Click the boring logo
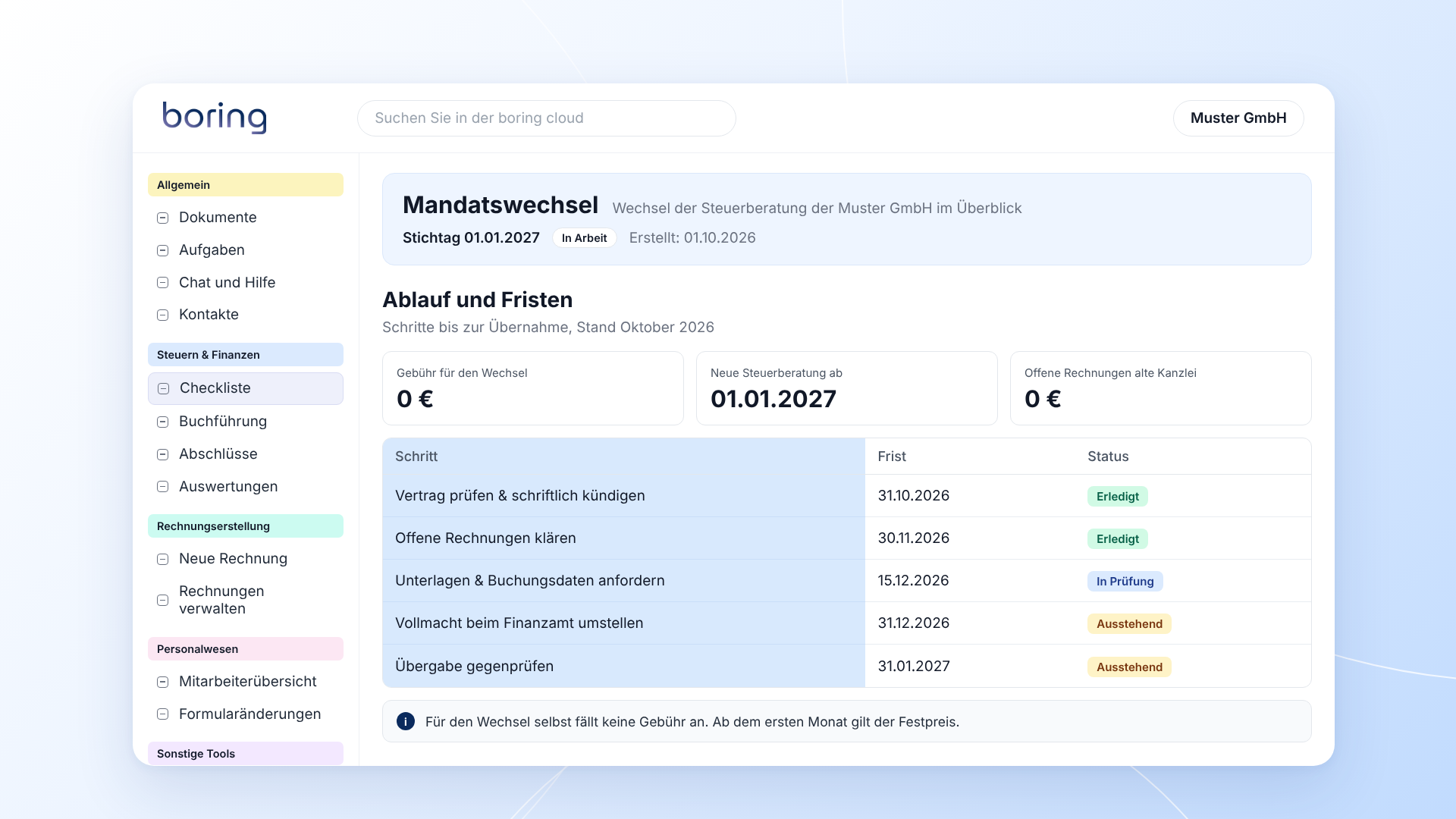The height and width of the screenshot is (819, 1456). click(215, 118)
